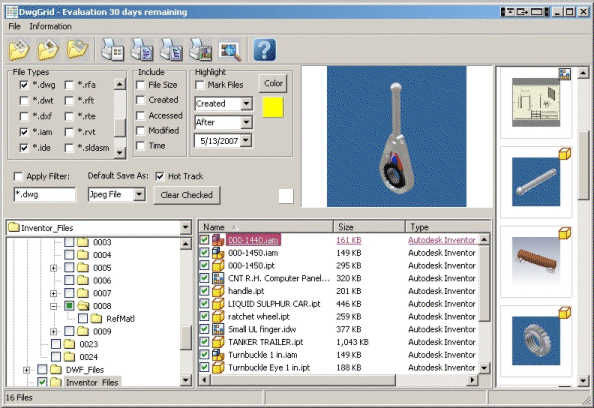Click the part icon of LIQUID SULPHUR CAR.ipt

point(218,304)
